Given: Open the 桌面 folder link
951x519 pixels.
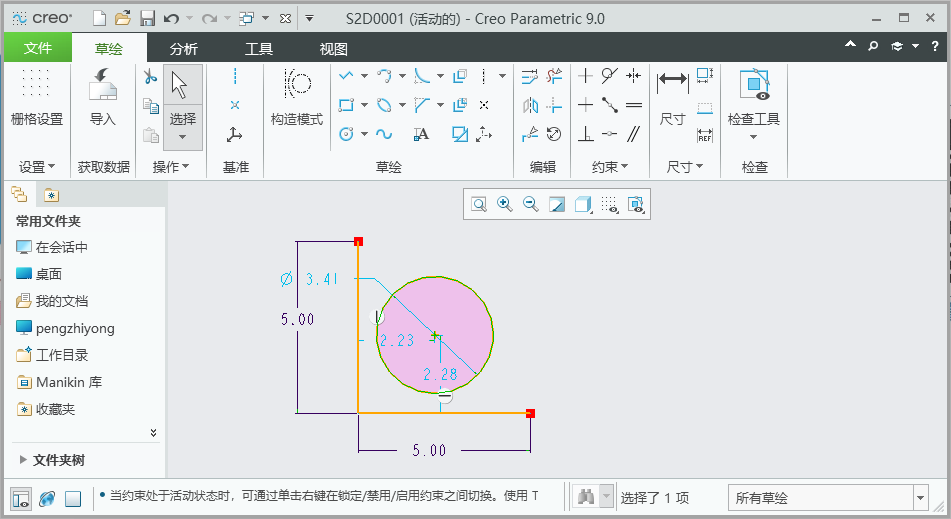Looking at the screenshot, I should tap(39, 274).
